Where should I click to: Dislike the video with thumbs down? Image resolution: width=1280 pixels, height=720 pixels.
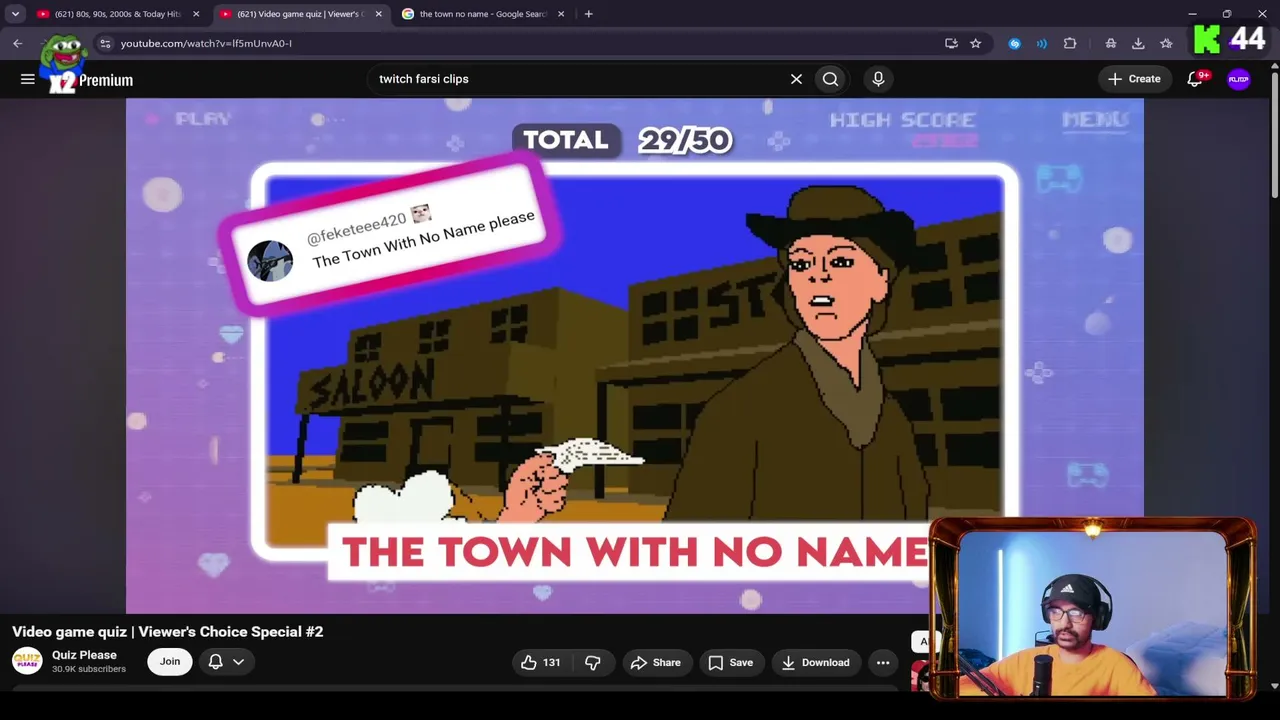click(x=593, y=662)
